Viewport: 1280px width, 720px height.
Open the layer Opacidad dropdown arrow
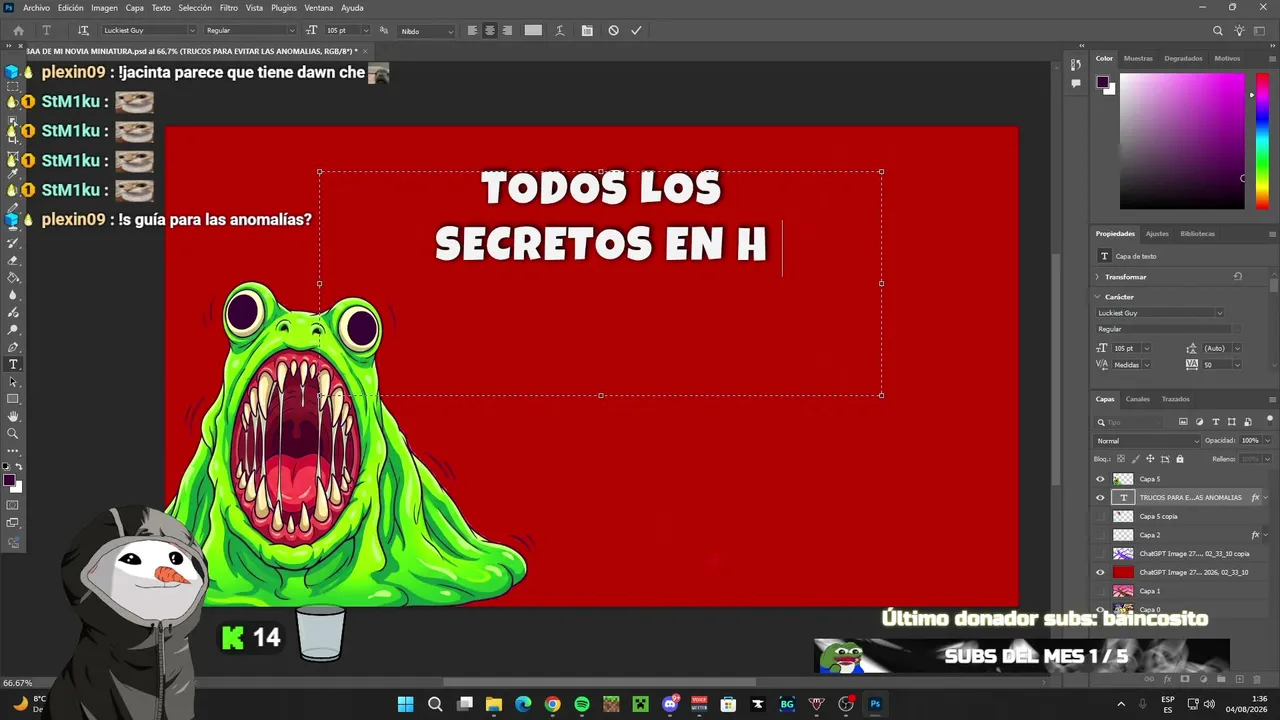tap(1267, 441)
